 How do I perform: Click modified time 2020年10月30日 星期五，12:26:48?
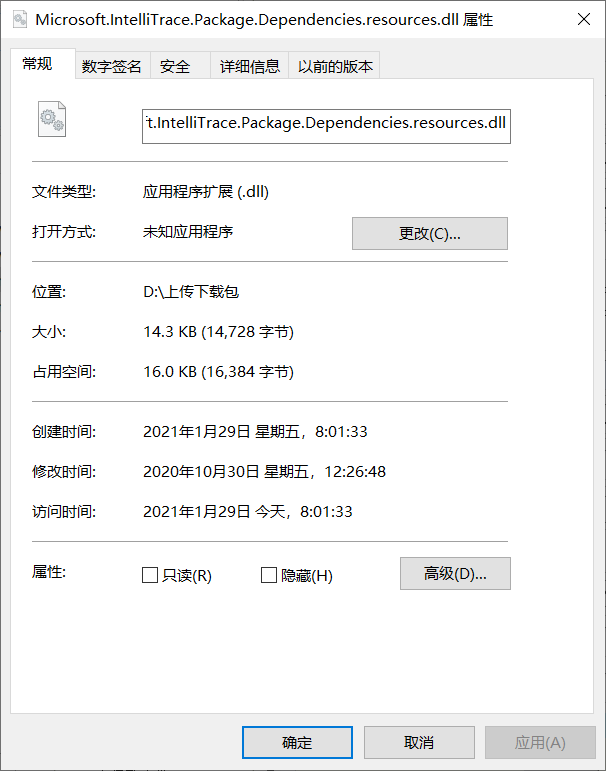(265, 472)
